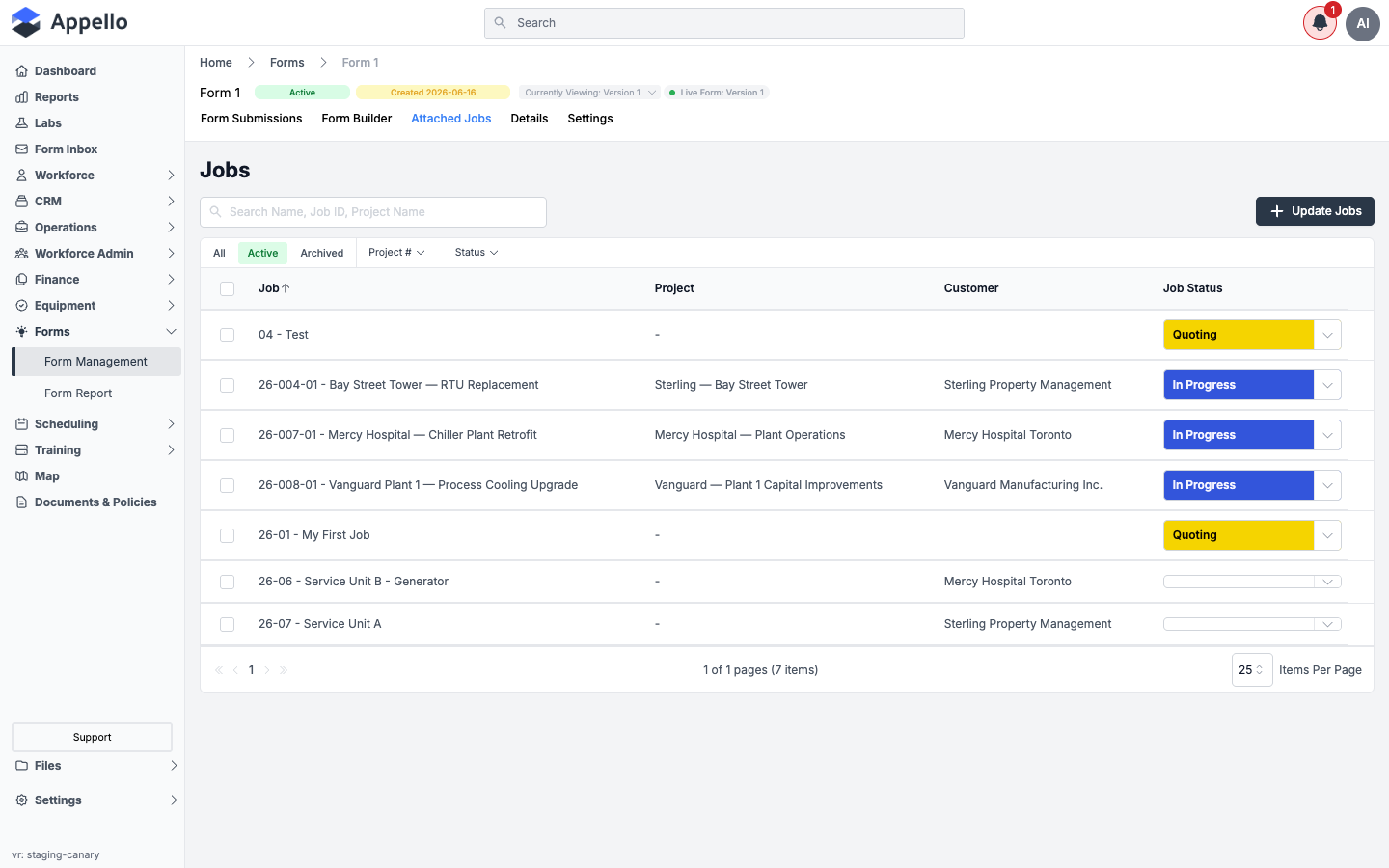Go to Home breadcrumb link
Viewport: 1389px width, 868px height.
(x=216, y=63)
